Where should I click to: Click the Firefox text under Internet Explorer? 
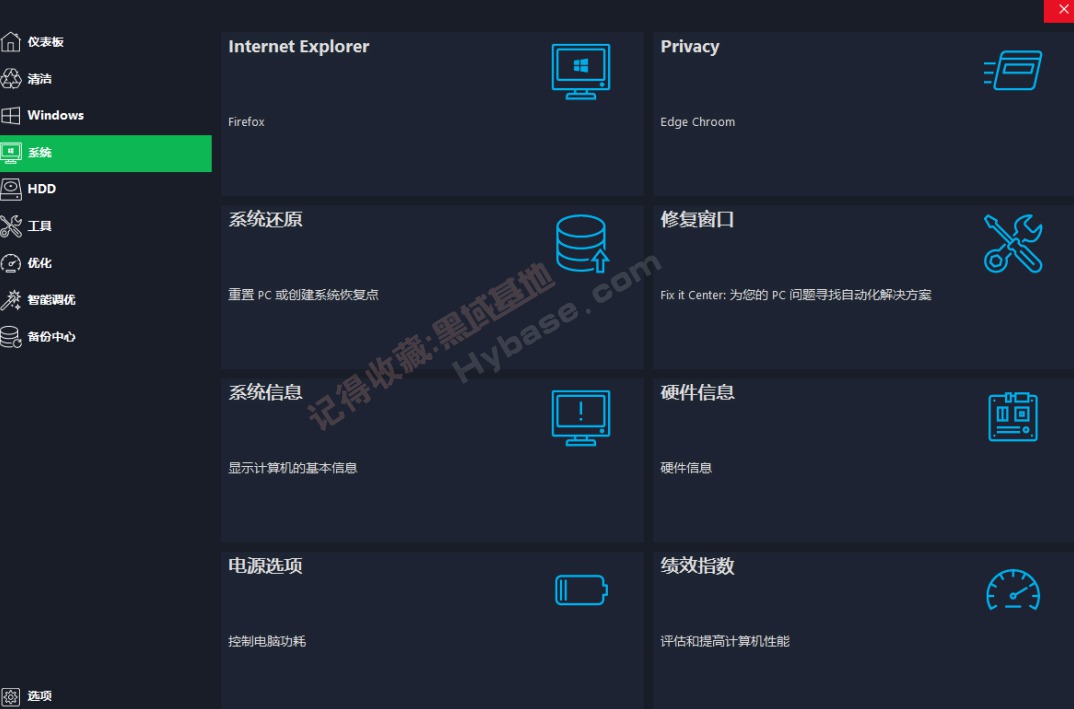[x=247, y=122]
